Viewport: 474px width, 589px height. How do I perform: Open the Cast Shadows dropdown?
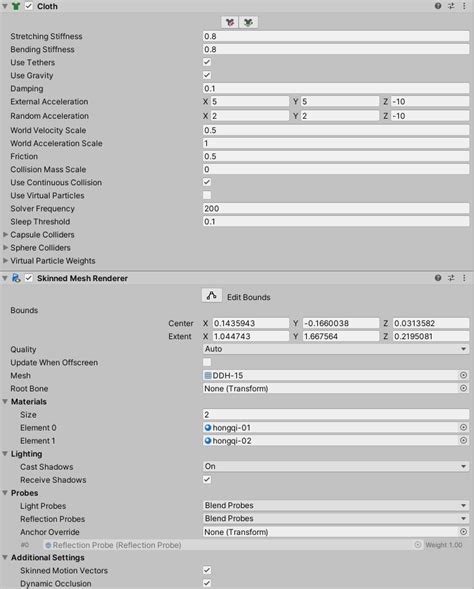click(336, 467)
